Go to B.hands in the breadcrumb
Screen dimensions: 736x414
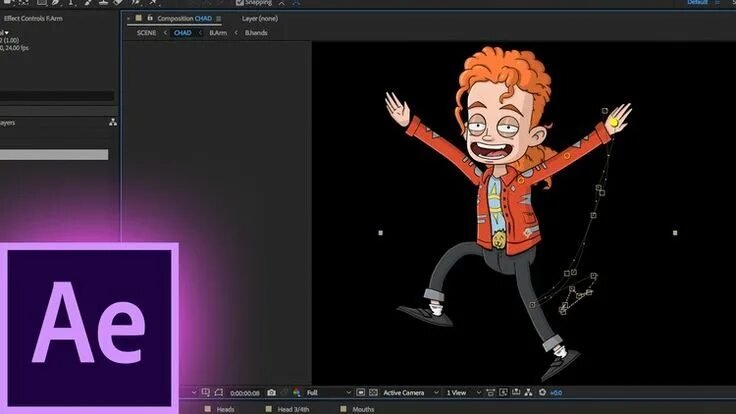point(256,33)
